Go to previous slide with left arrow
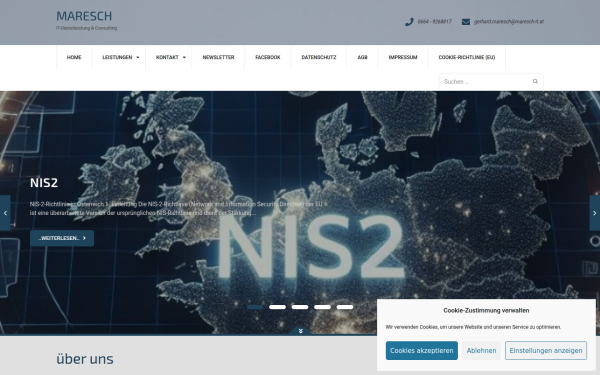This screenshot has width=600, height=375. [5, 213]
